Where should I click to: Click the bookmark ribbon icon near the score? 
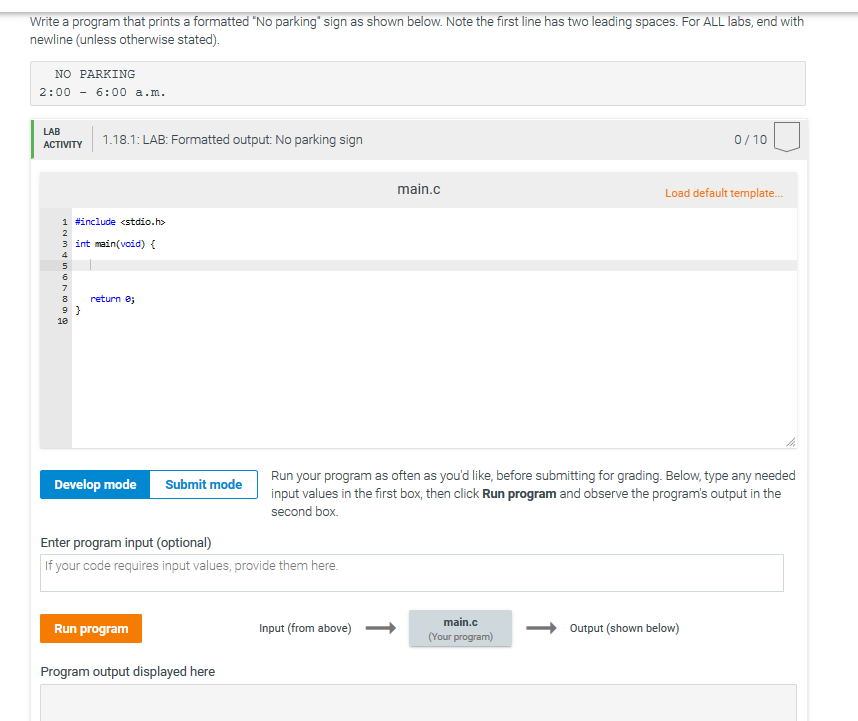pos(786,138)
